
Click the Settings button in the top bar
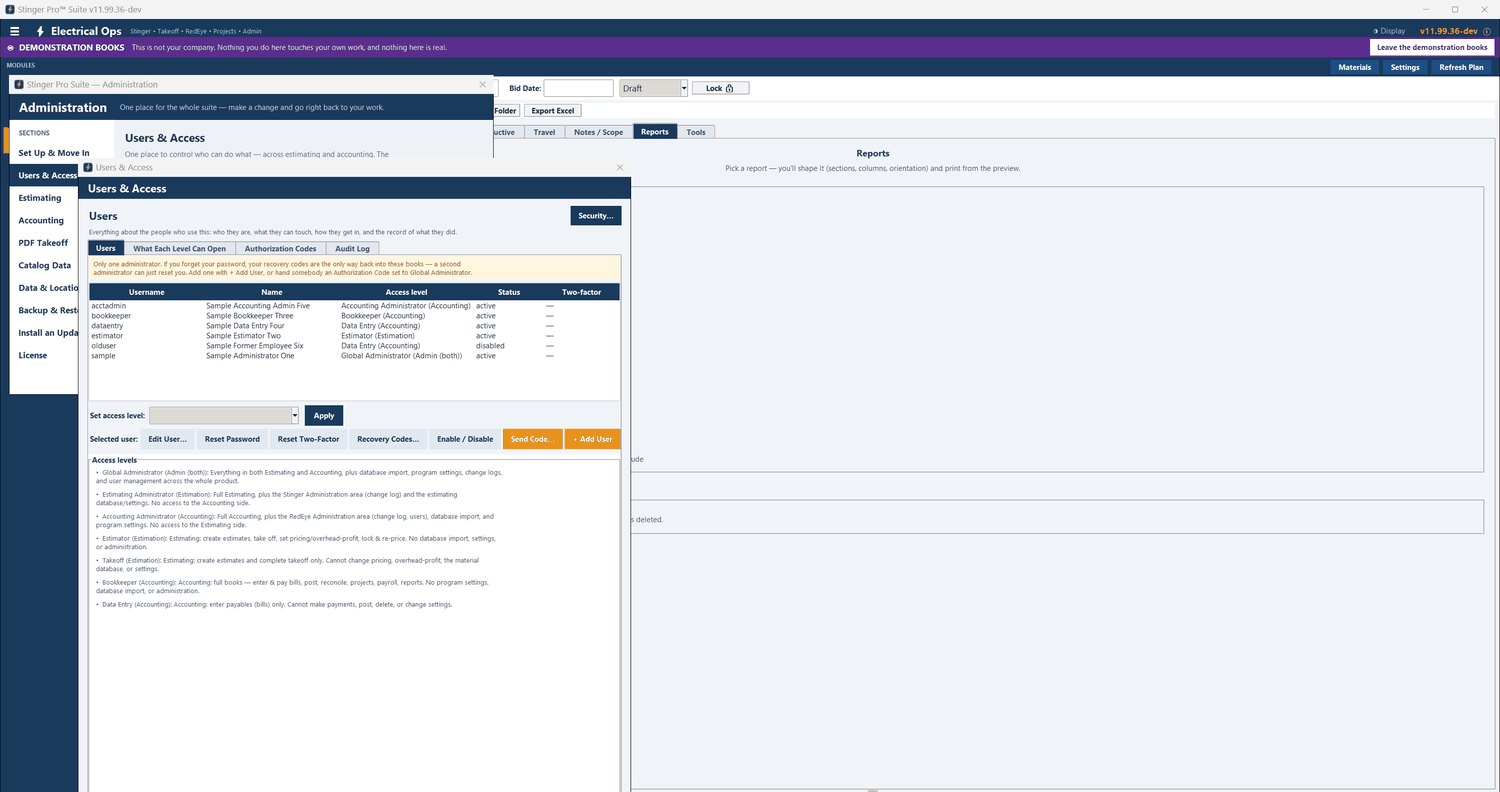(x=1405, y=67)
